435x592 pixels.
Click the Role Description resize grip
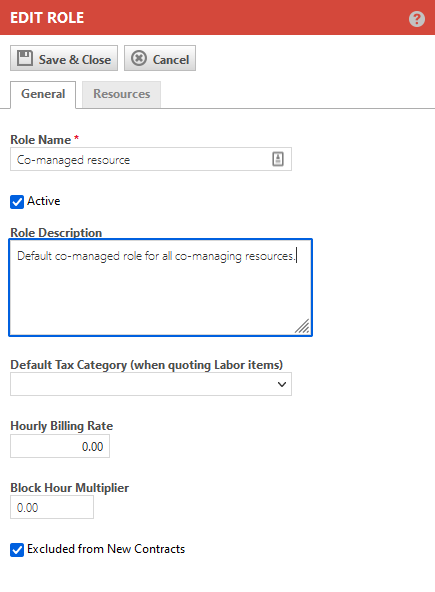[x=302, y=326]
